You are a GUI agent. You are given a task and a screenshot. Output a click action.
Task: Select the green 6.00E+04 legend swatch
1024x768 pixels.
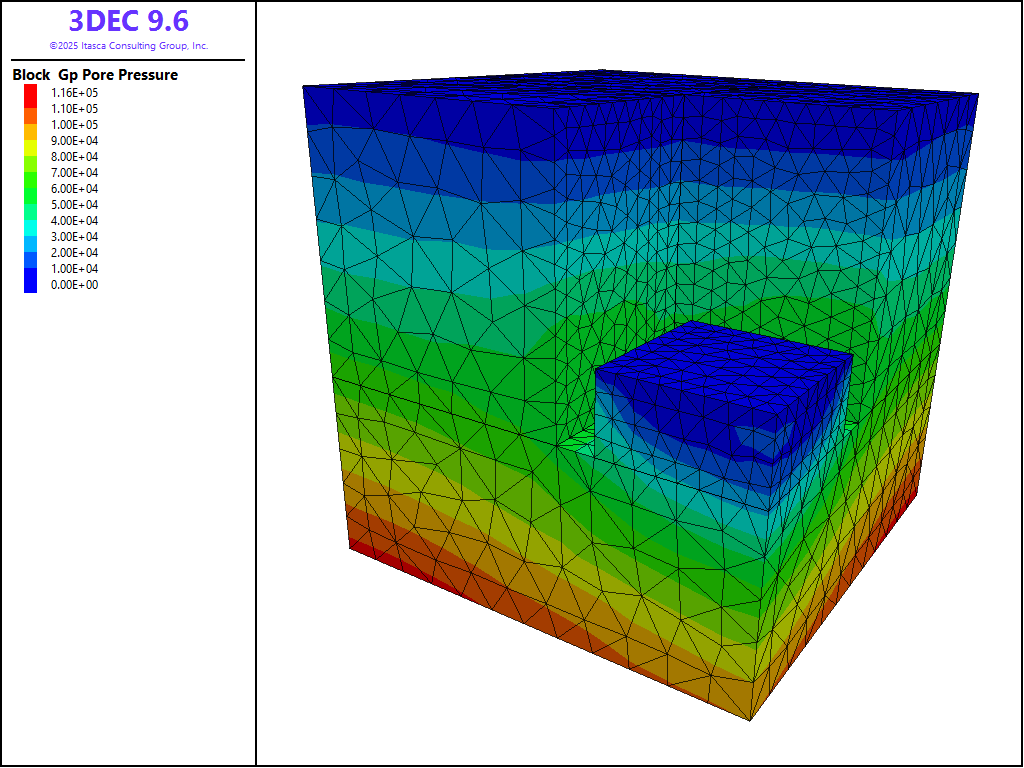click(x=30, y=188)
